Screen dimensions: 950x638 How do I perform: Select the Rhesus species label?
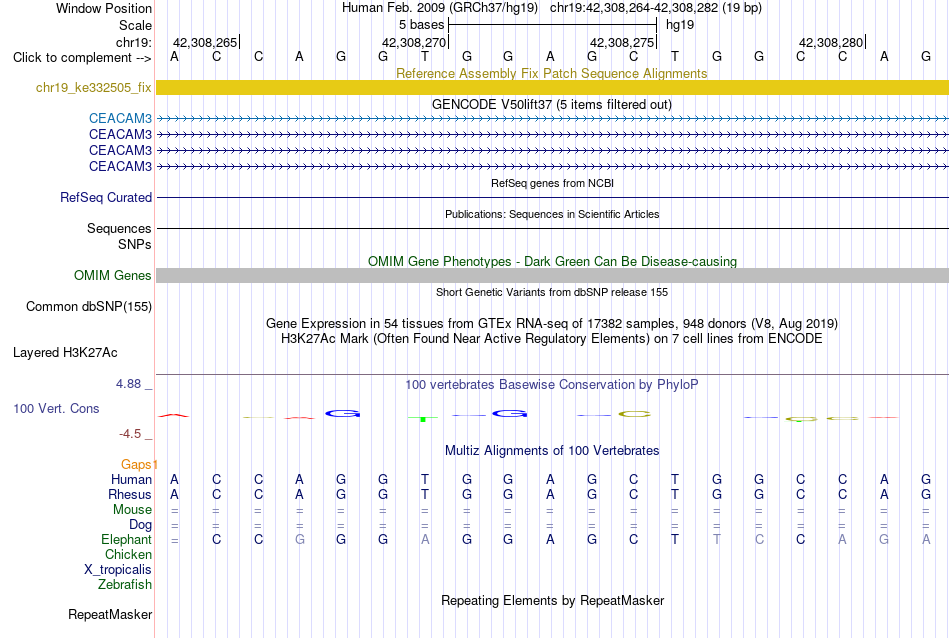click(130, 495)
